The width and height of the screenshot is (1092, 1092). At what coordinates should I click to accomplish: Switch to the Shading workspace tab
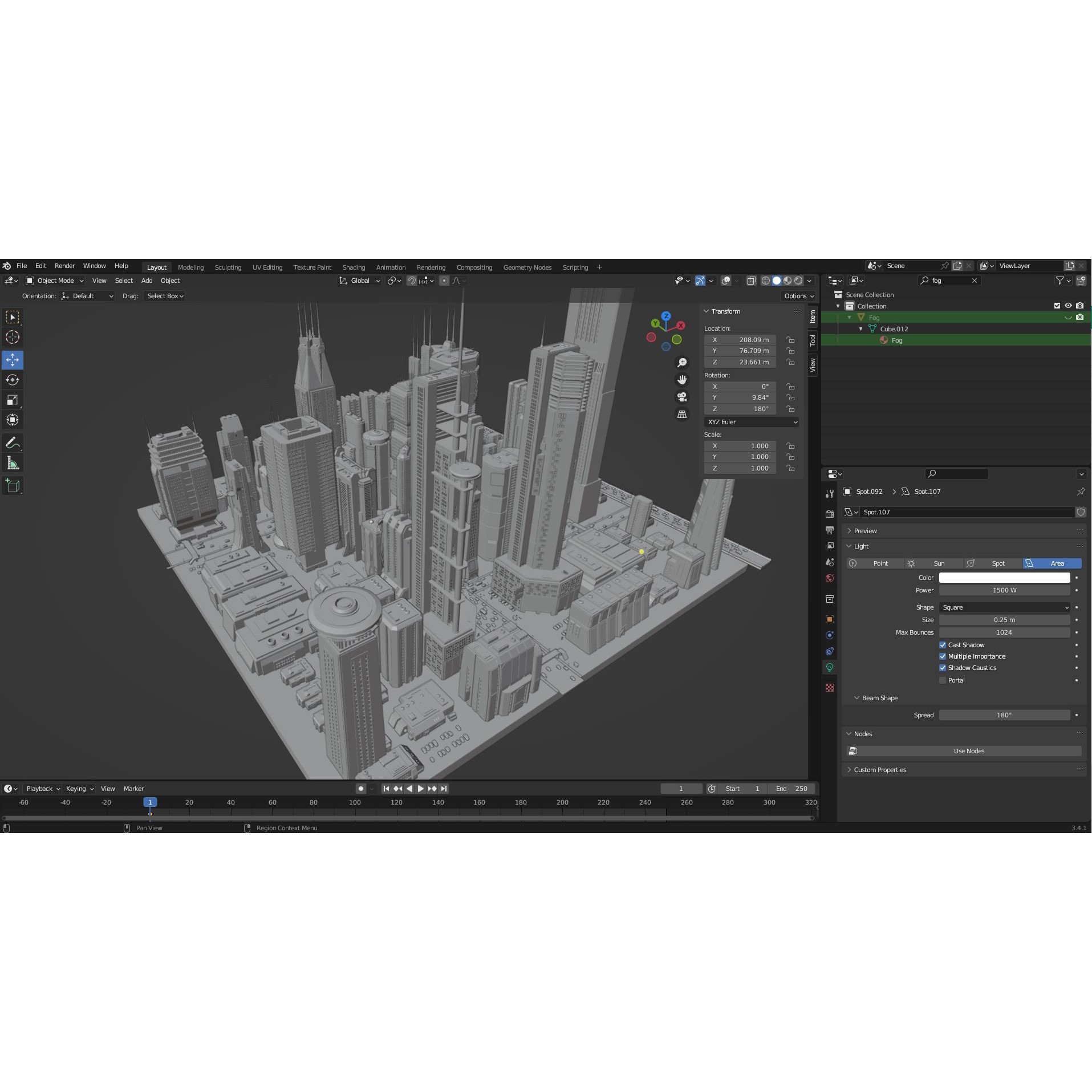click(354, 267)
